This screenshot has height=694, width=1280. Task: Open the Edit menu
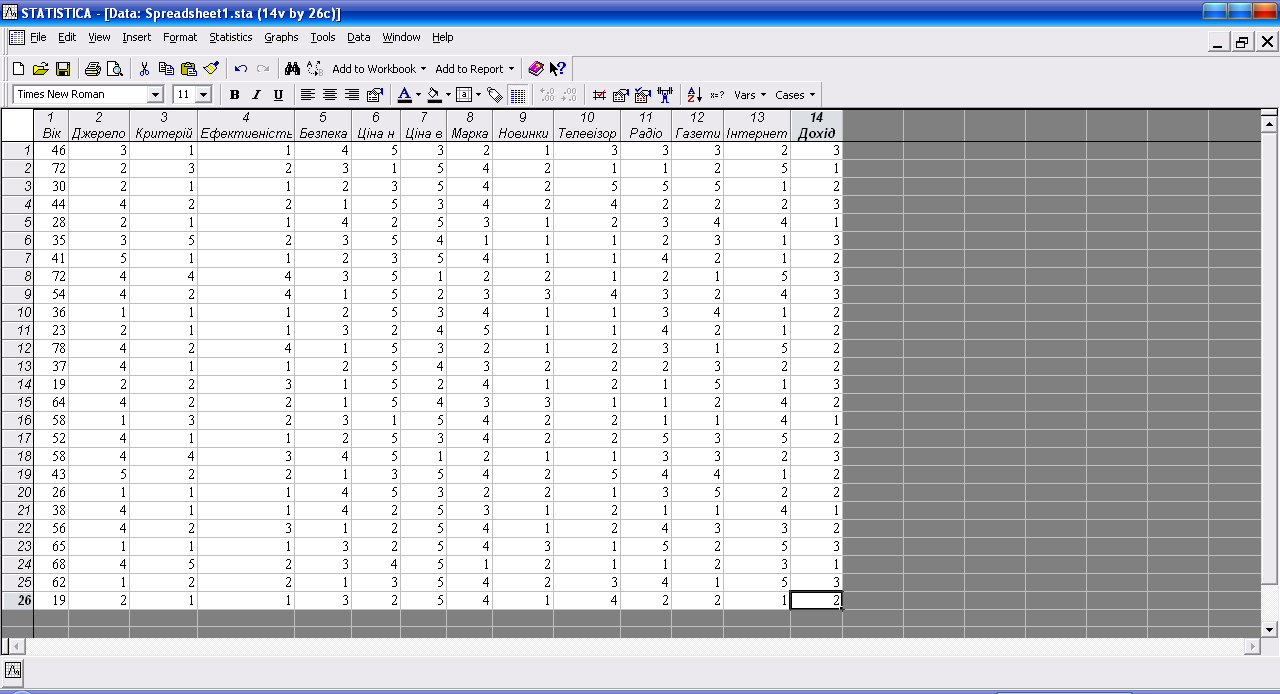coord(67,37)
